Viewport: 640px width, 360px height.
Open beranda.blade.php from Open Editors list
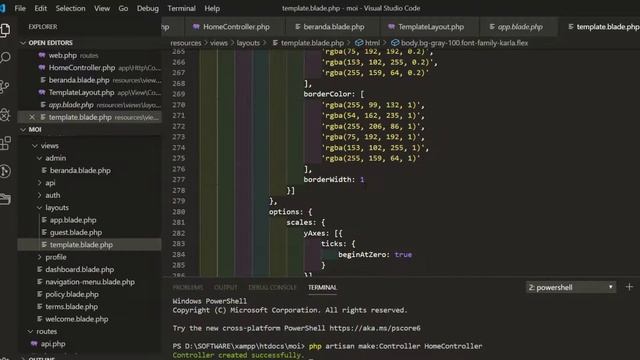[x=89, y=80]
